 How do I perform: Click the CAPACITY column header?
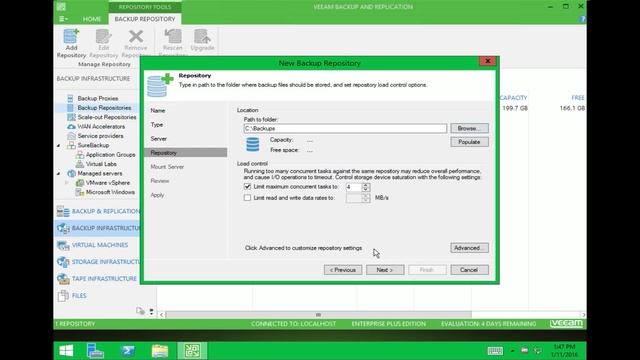coord(513,98)
